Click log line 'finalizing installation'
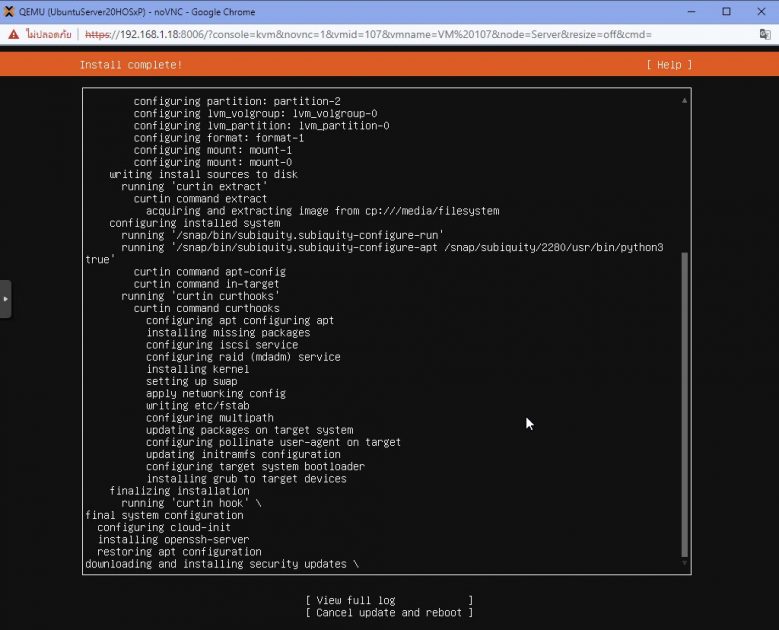The height and width of the screenshot is (630, 779). pos(179,491)
